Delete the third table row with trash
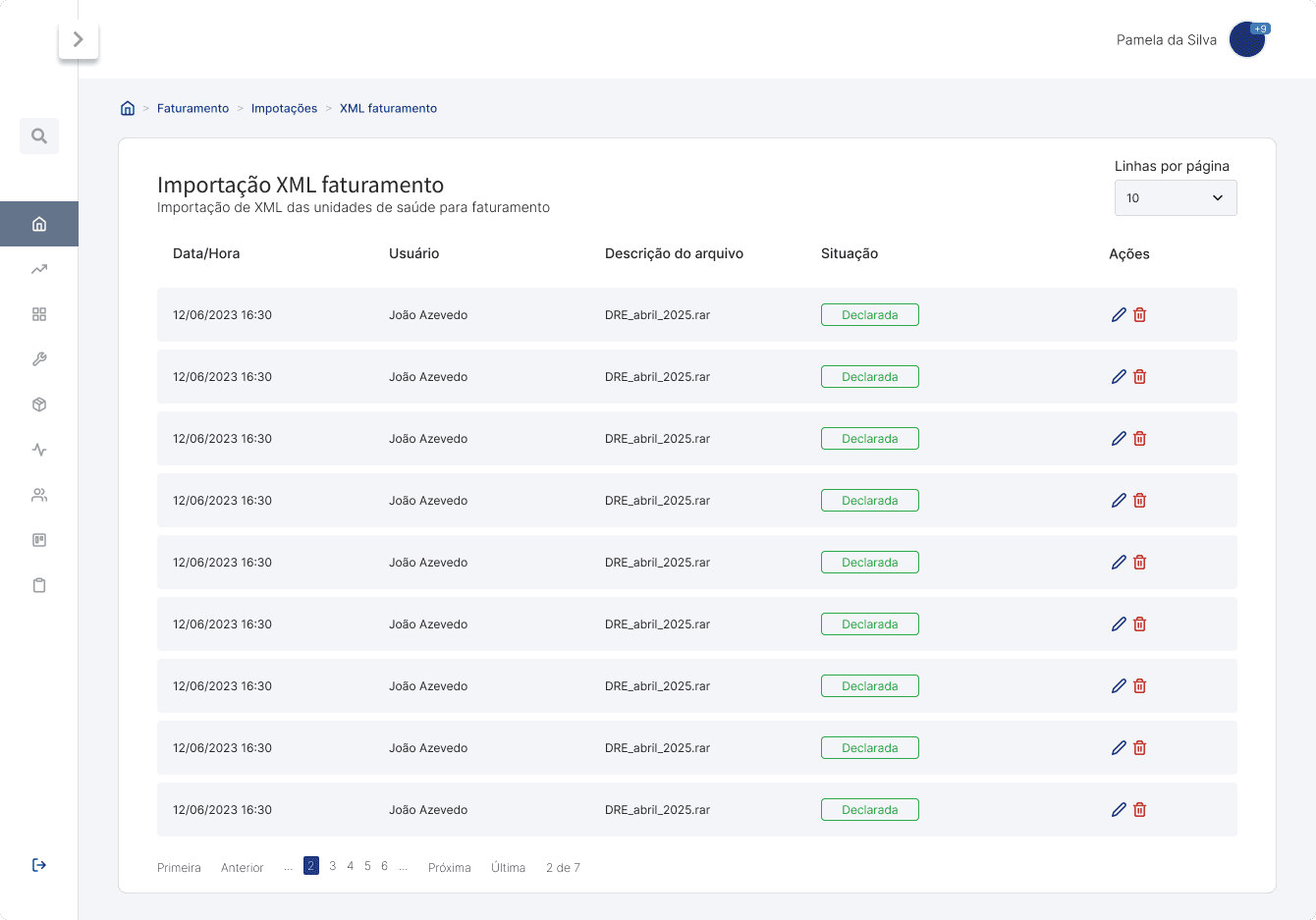 click(1140, 439)
